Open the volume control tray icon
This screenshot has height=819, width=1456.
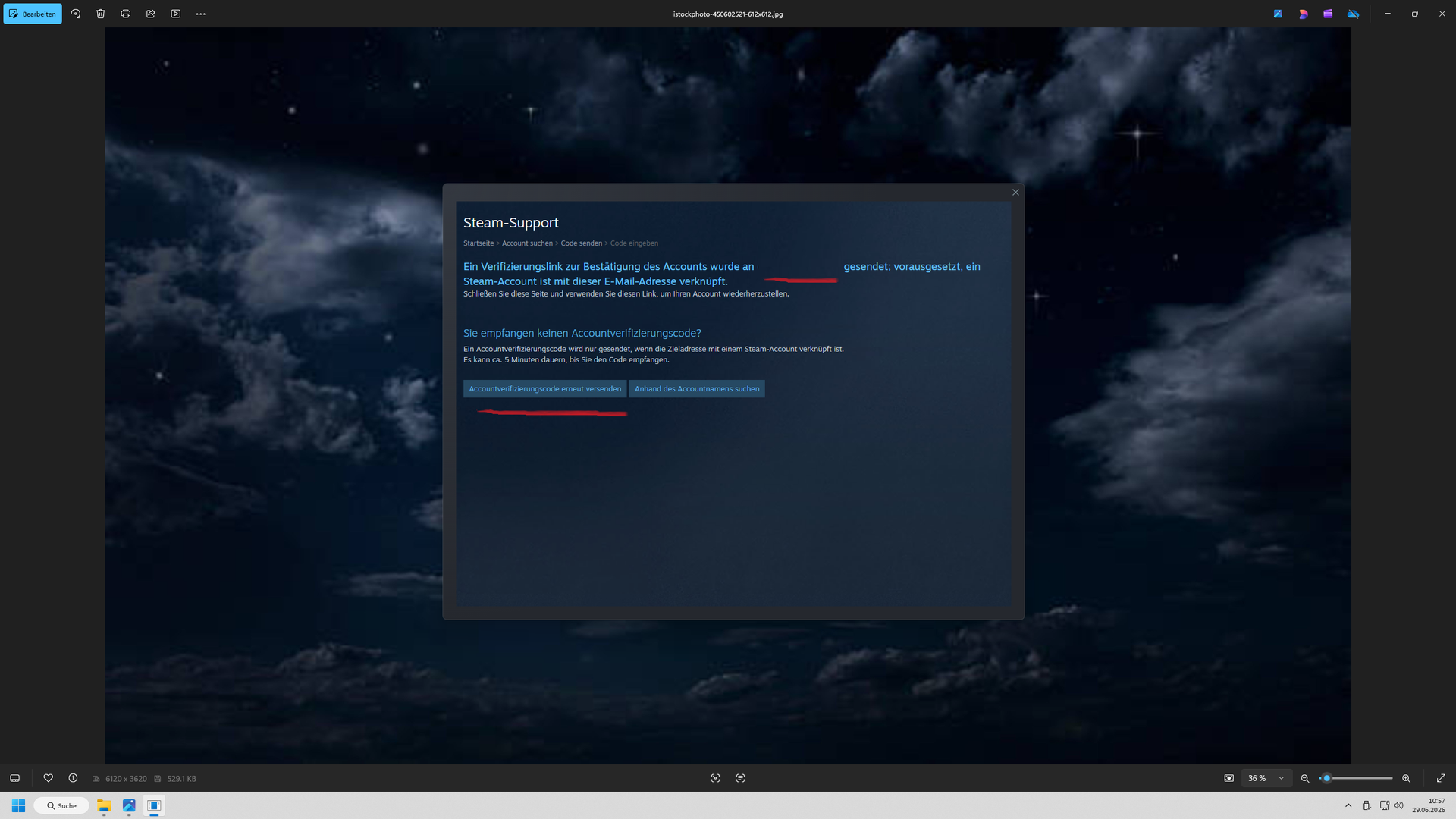(1398, 805)
